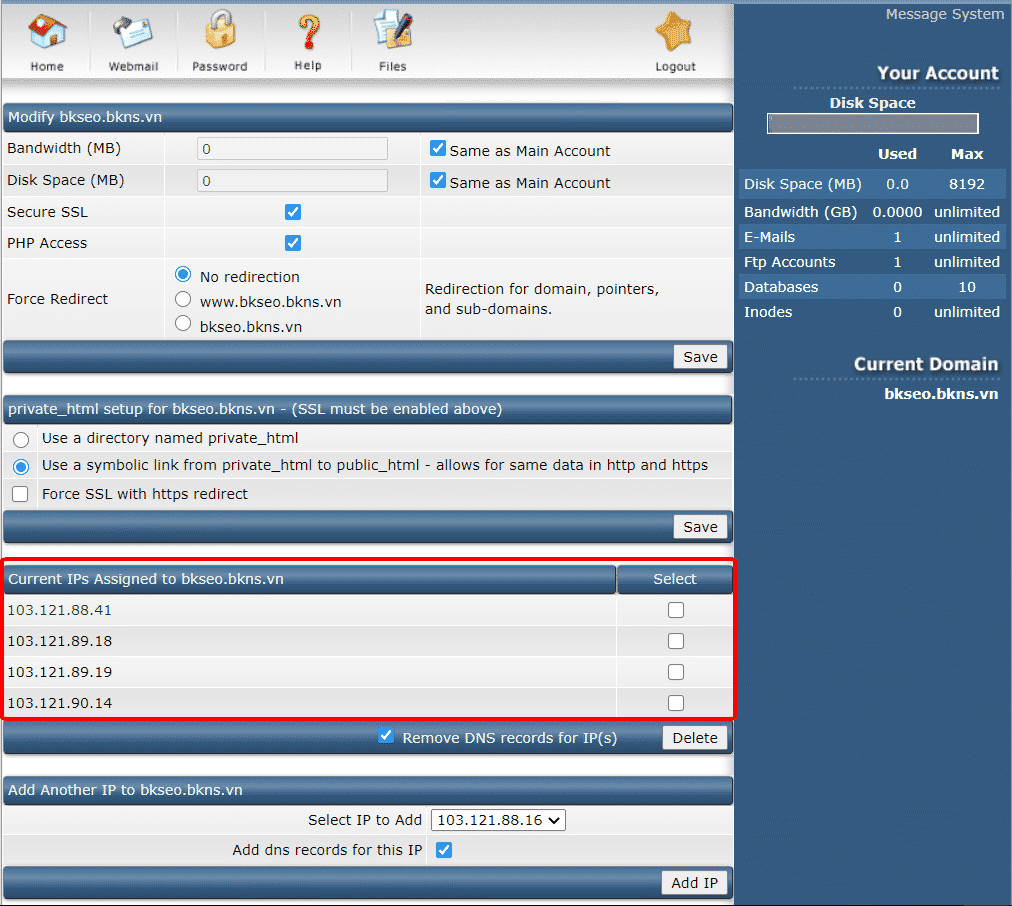
Task: Select the bkseo.bkns.vn redirect radio without www
Action: click(183, 324)
